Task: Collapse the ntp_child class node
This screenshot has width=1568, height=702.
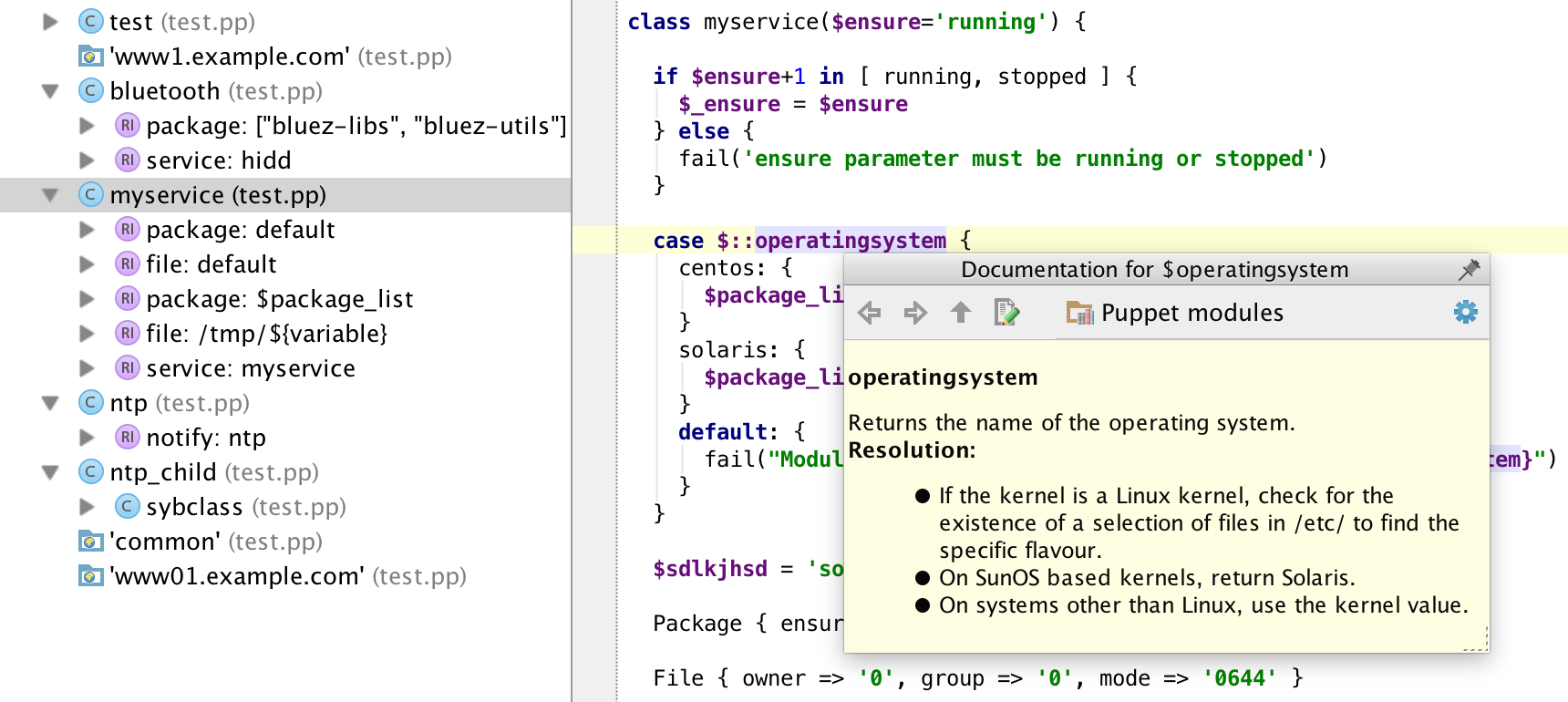Action: [51, 472]
